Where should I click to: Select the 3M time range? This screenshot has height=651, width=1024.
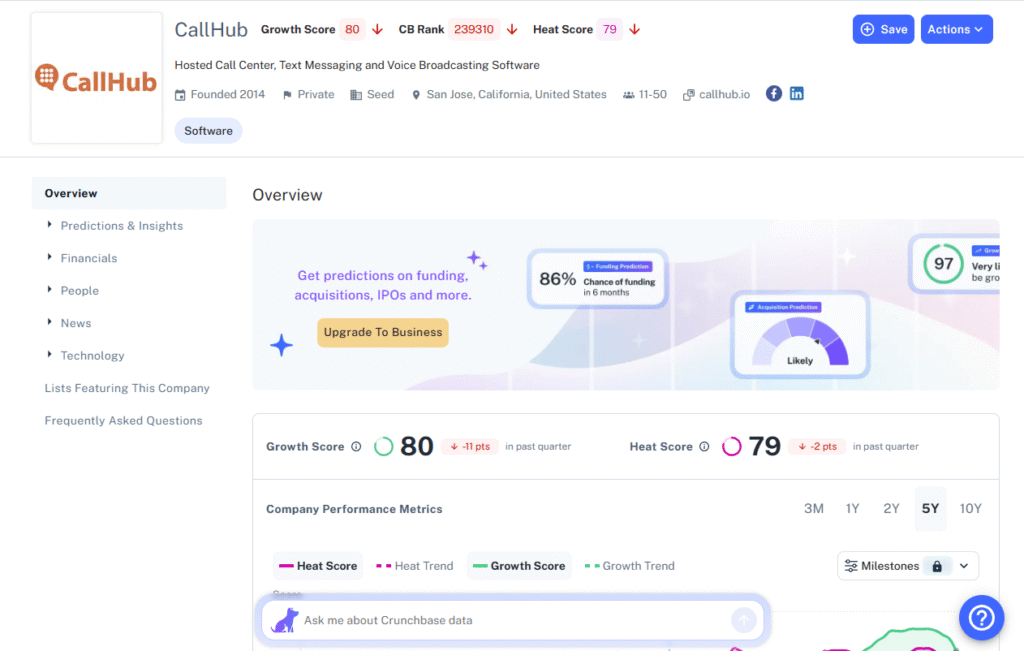point(813,509)
